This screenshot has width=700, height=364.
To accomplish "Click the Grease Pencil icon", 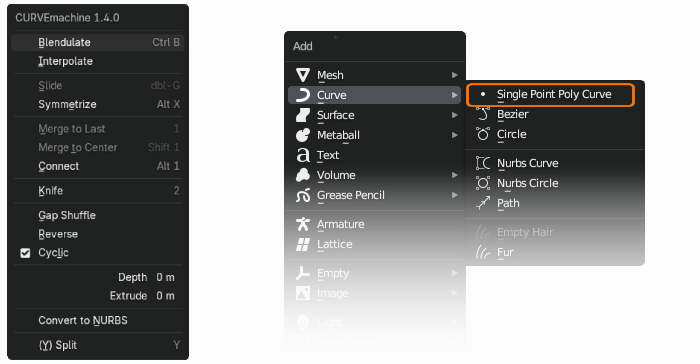I will (303, 195).
